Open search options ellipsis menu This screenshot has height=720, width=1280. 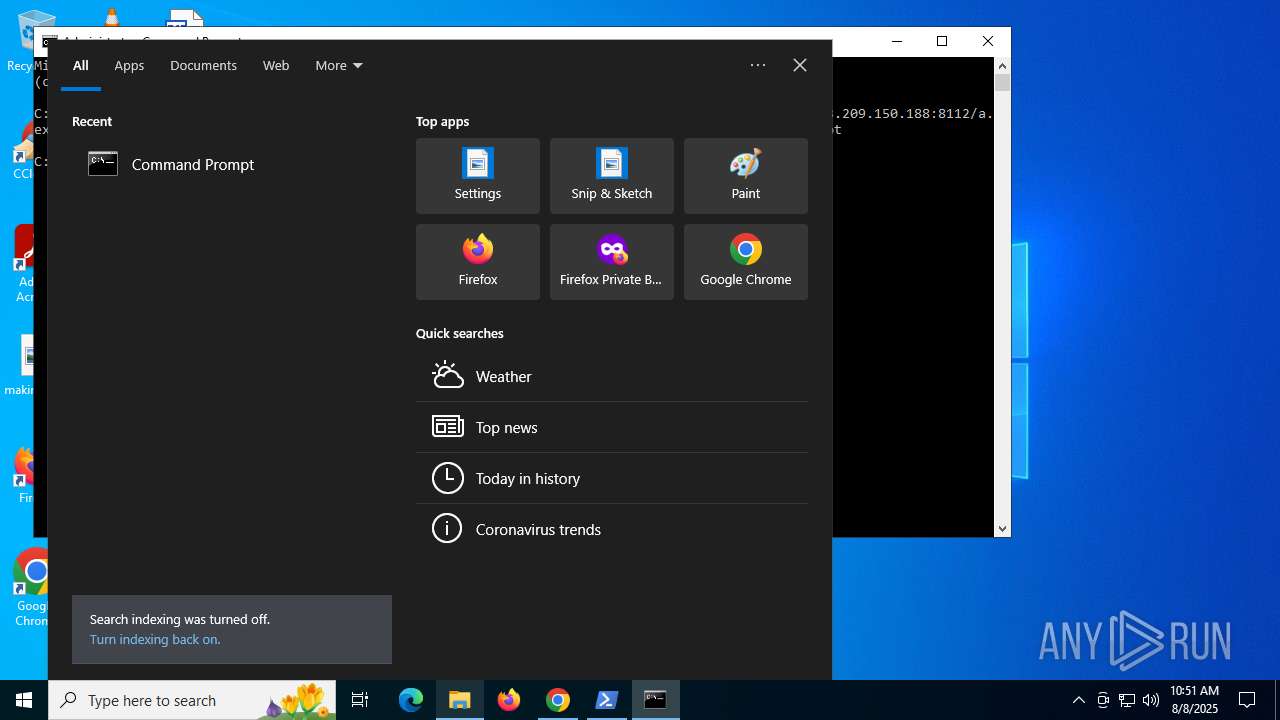point(758,65)
